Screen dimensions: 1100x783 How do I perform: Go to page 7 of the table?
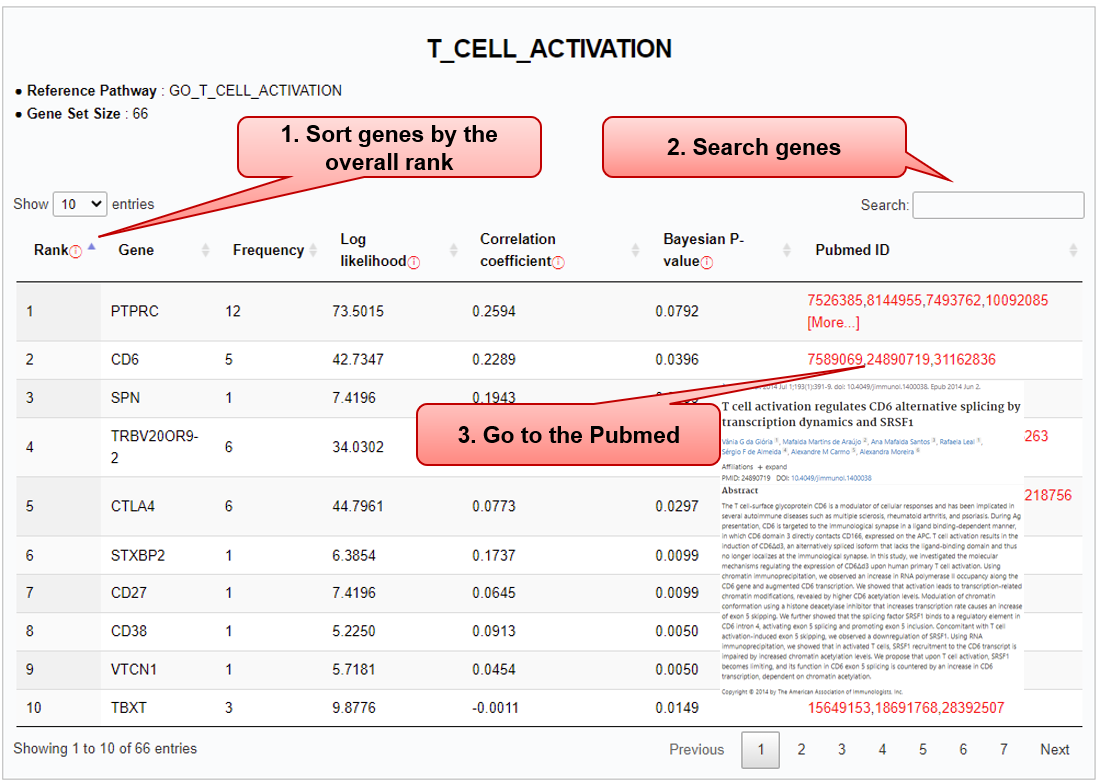pos(1003,749)
